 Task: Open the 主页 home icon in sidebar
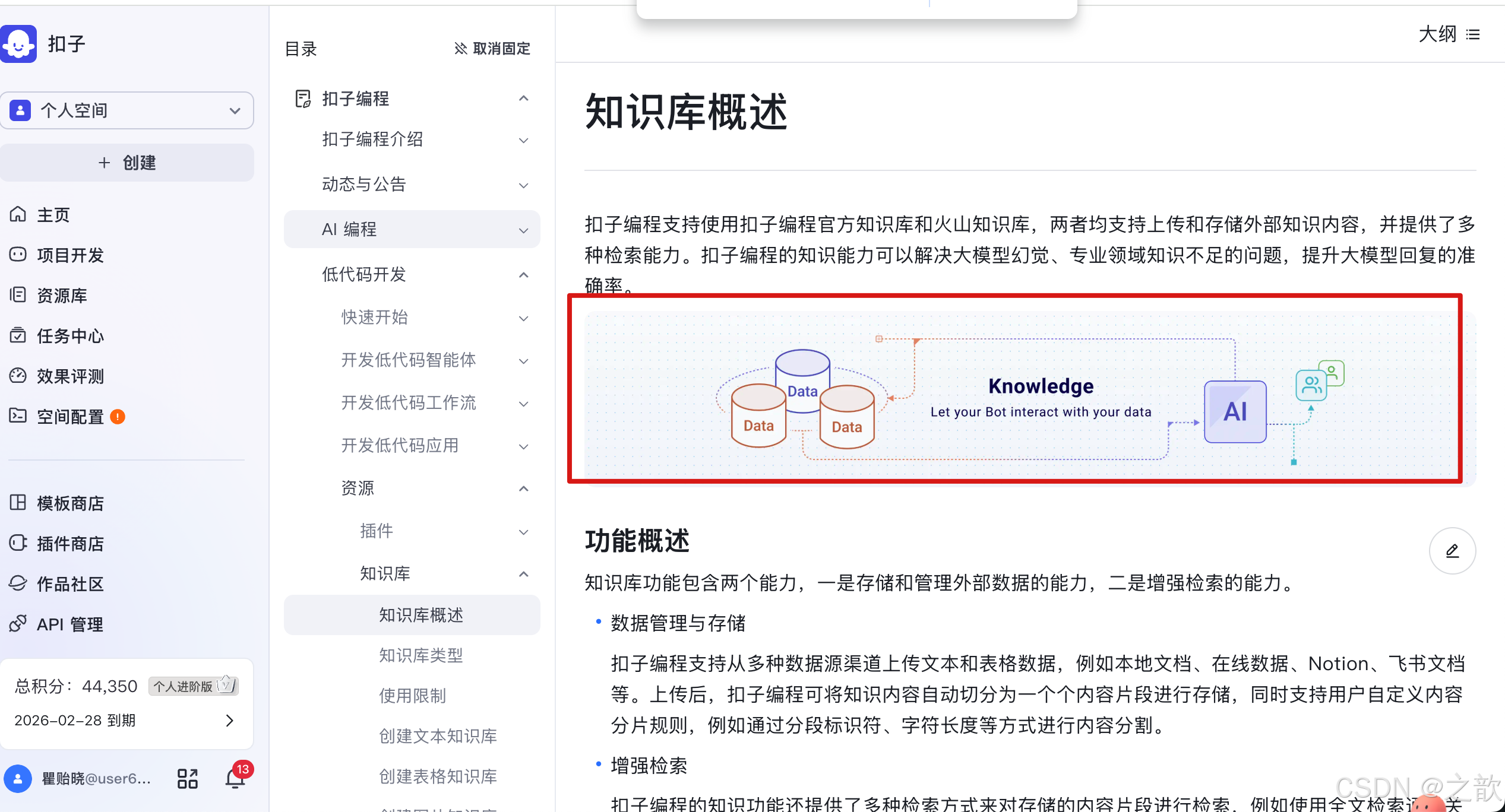coord(19,214)
